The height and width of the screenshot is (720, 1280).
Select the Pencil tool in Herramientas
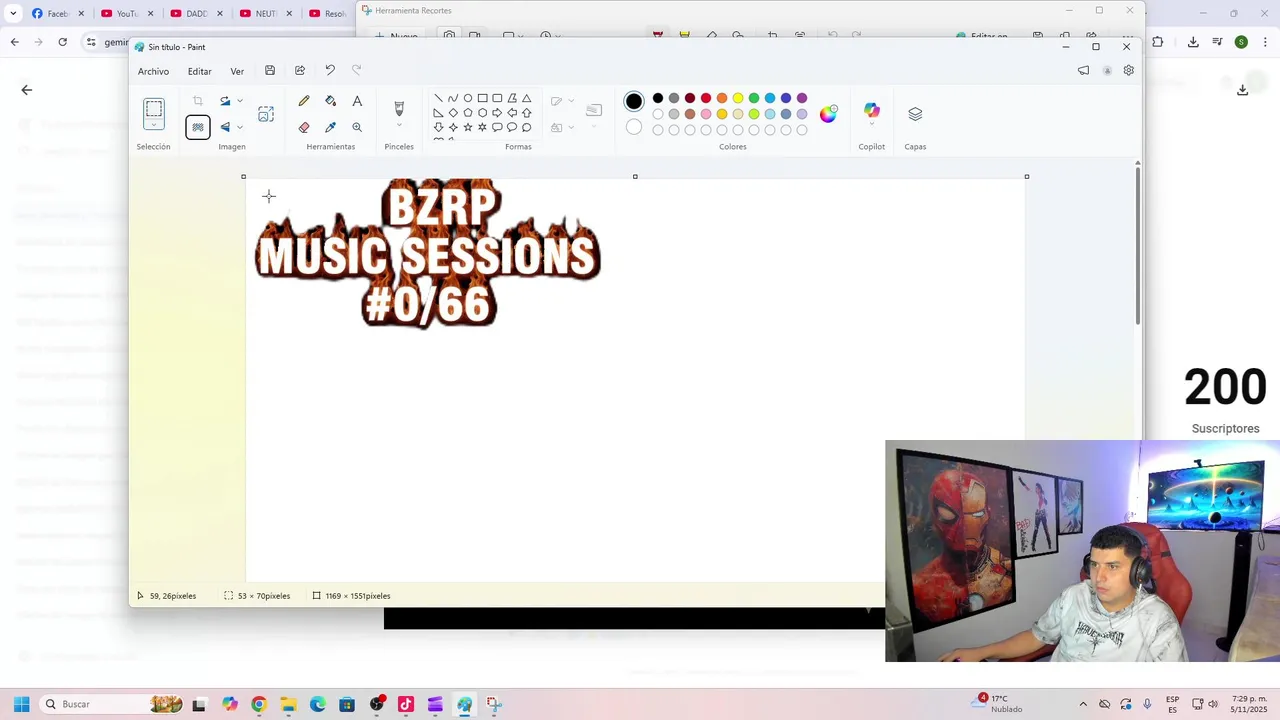click(304, 101)
